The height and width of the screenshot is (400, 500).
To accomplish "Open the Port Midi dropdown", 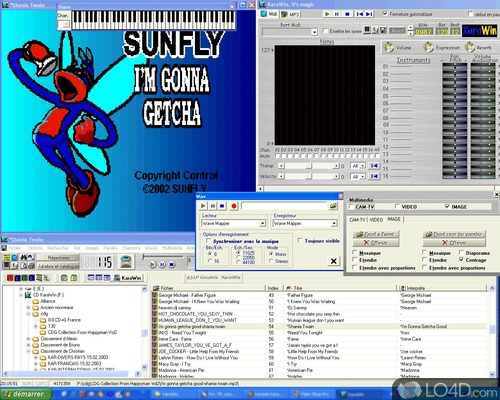I will tap(314, 32).
